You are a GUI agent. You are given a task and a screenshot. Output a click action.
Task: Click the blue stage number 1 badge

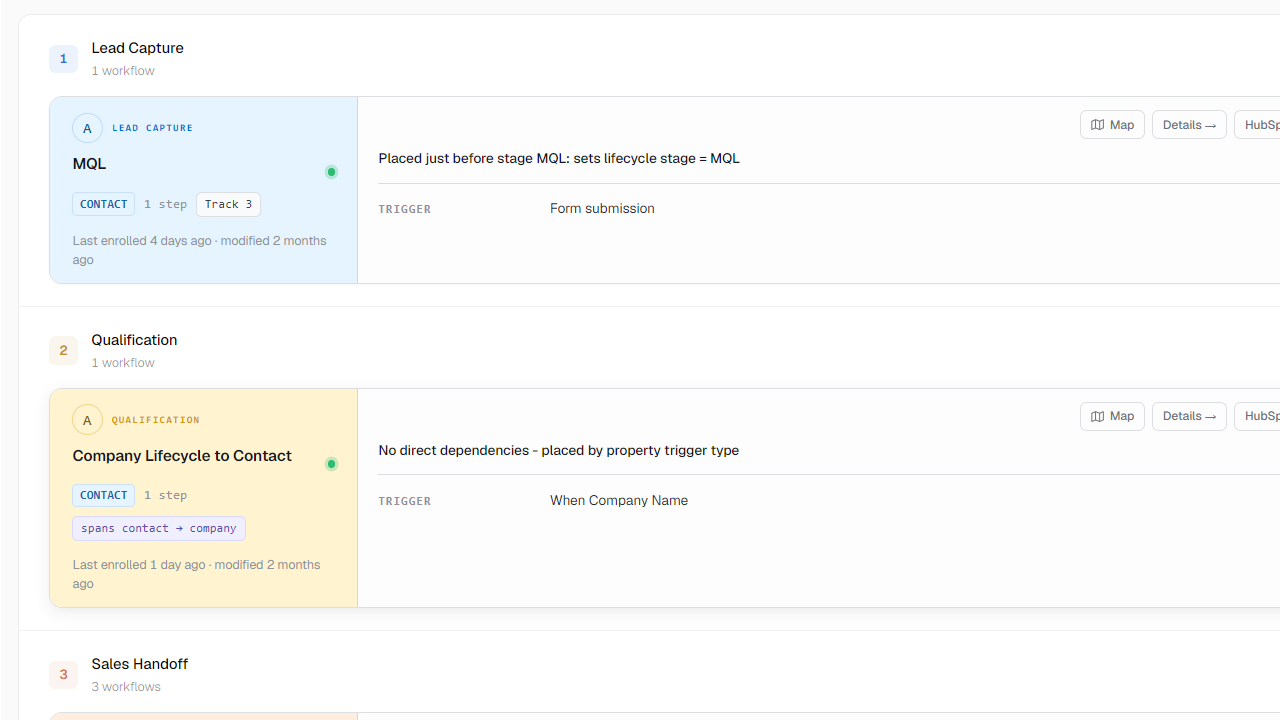63,59
